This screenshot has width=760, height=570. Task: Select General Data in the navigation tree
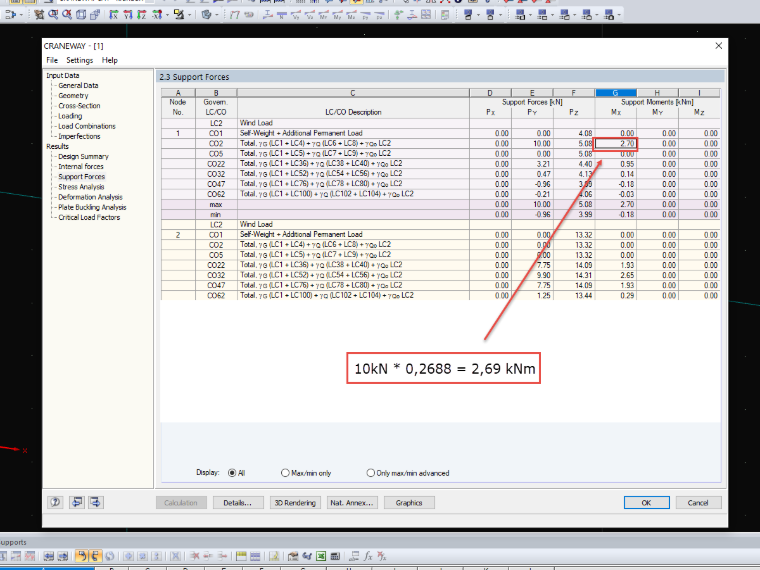click(78, 85)
